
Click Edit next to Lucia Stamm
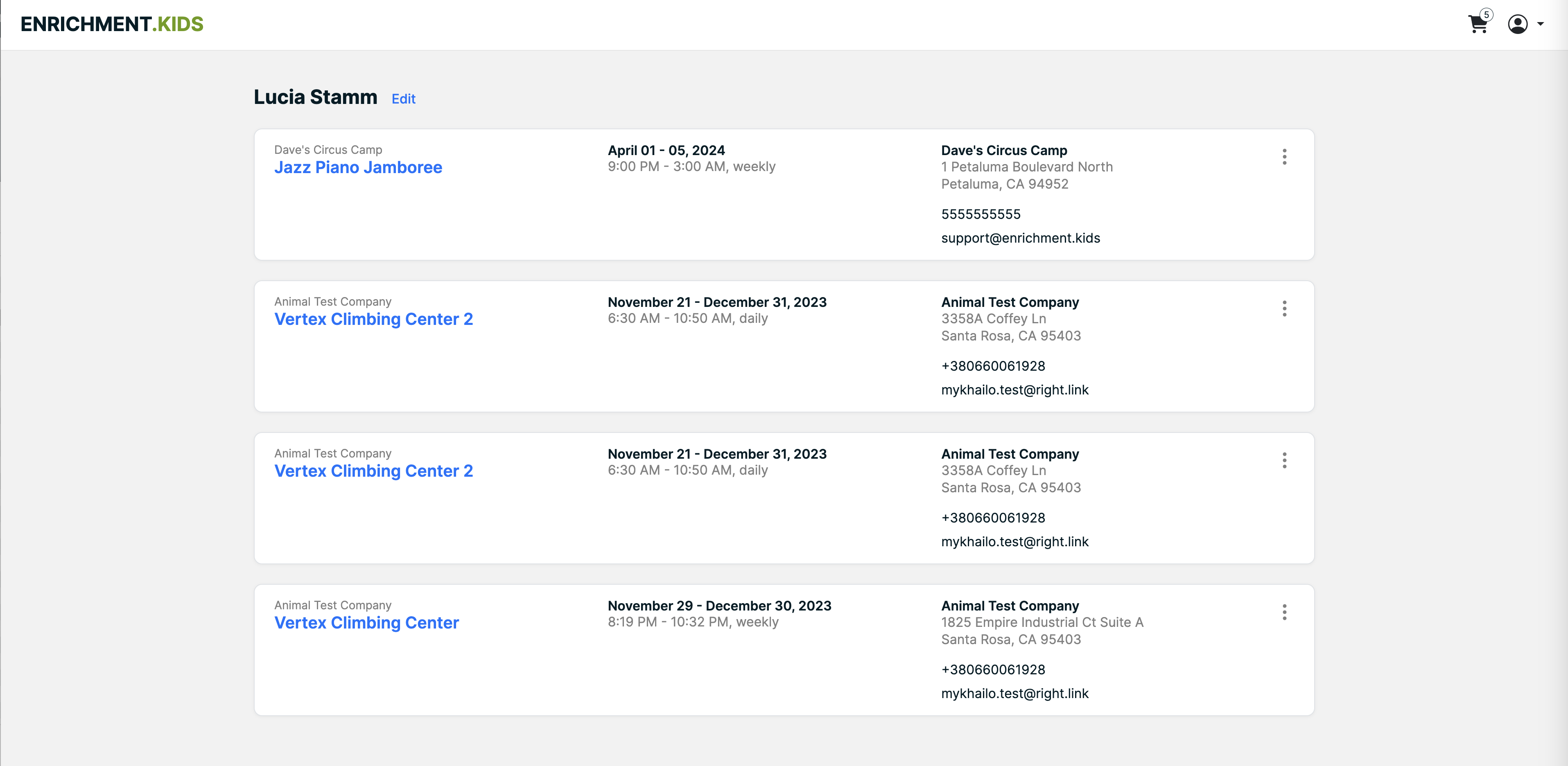[x=403, y=99]
